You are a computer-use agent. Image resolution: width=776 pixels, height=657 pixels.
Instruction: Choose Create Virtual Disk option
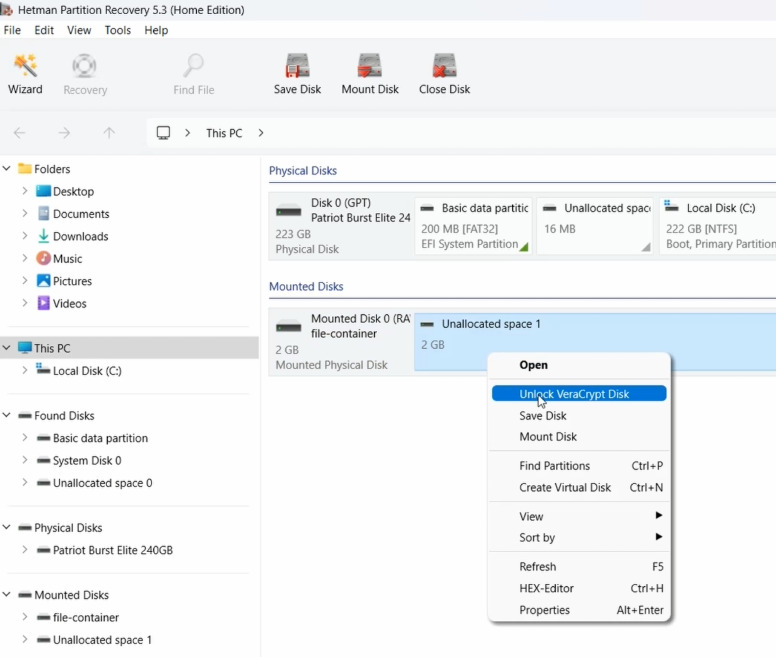pyautogui.click(x=579, y=488)
